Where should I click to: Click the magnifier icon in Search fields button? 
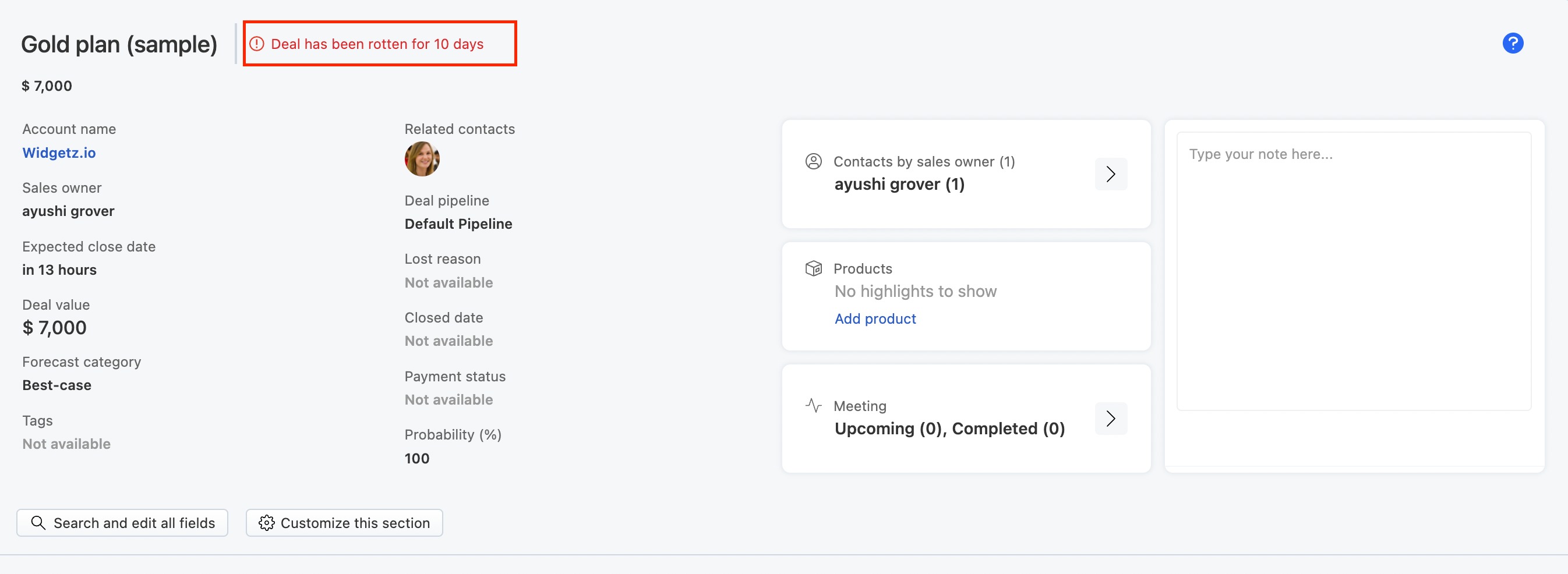tap(38, 523)
